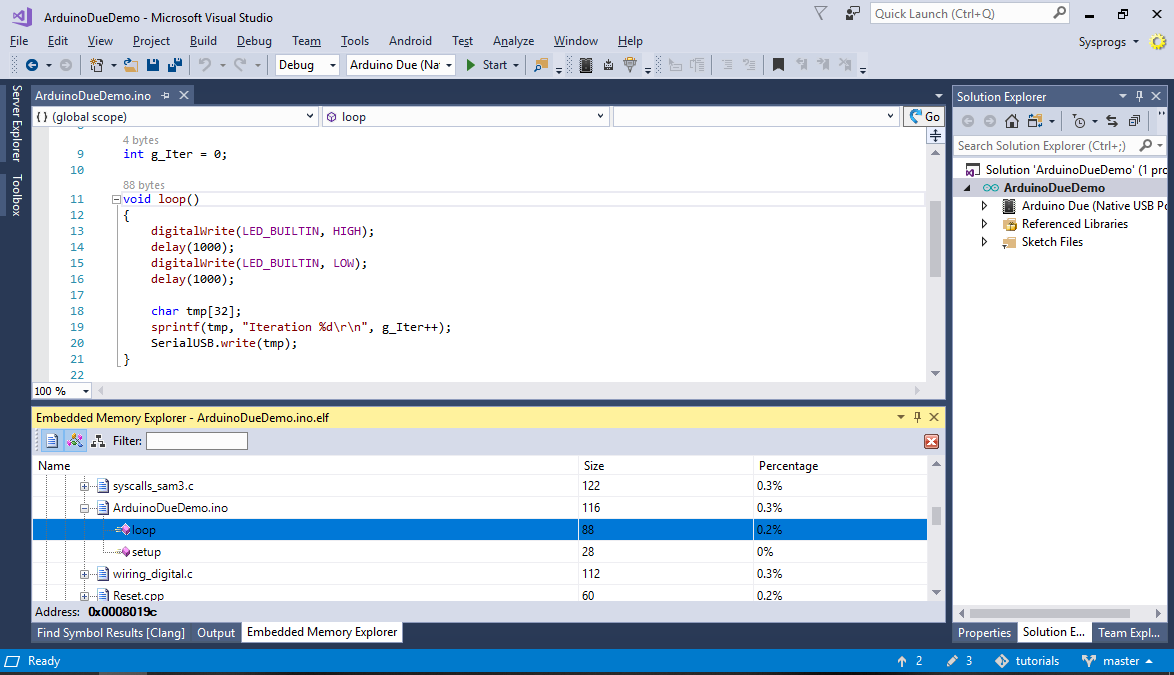The height and width of the screenshot is (675, 1174).
Task: Open the Analyze menu
Action: tap(514, 41)
